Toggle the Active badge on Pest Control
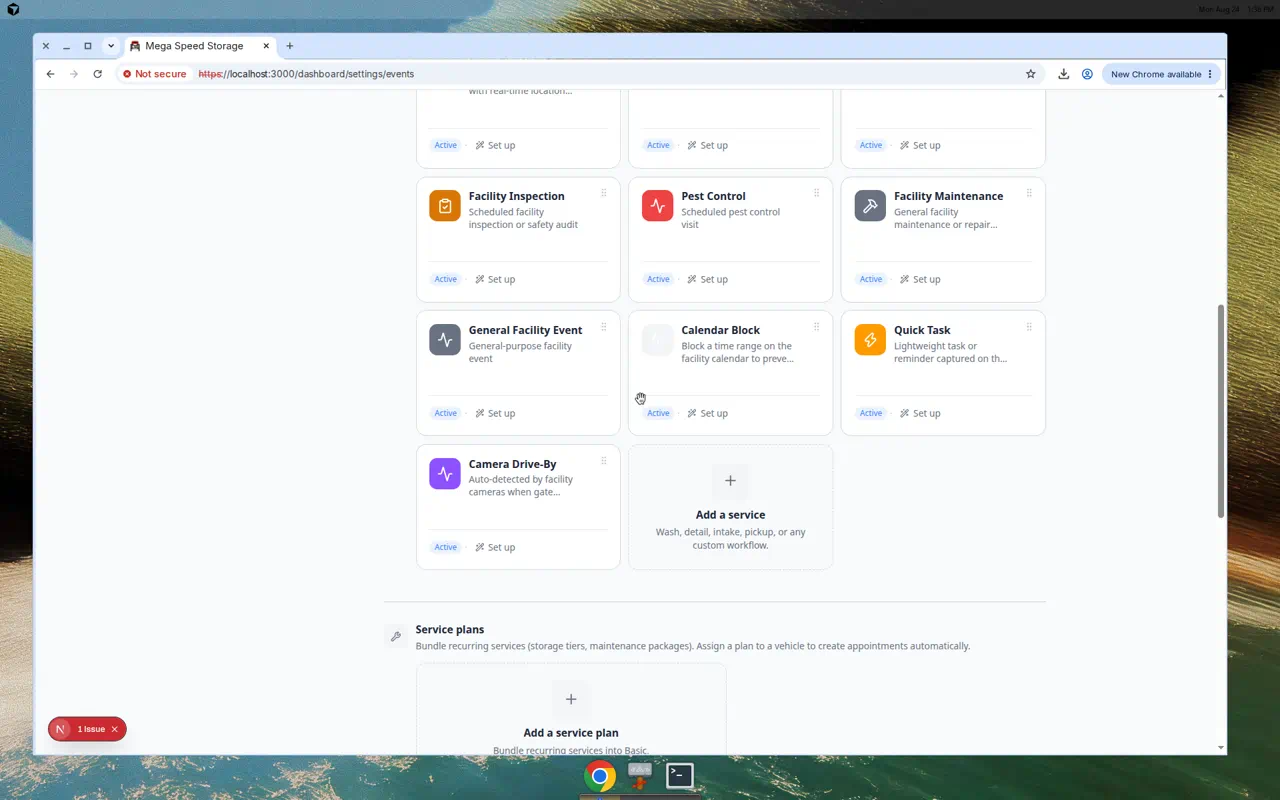Image resolution: width=1280 pixels, height=800 pixels. pos(658,279)
